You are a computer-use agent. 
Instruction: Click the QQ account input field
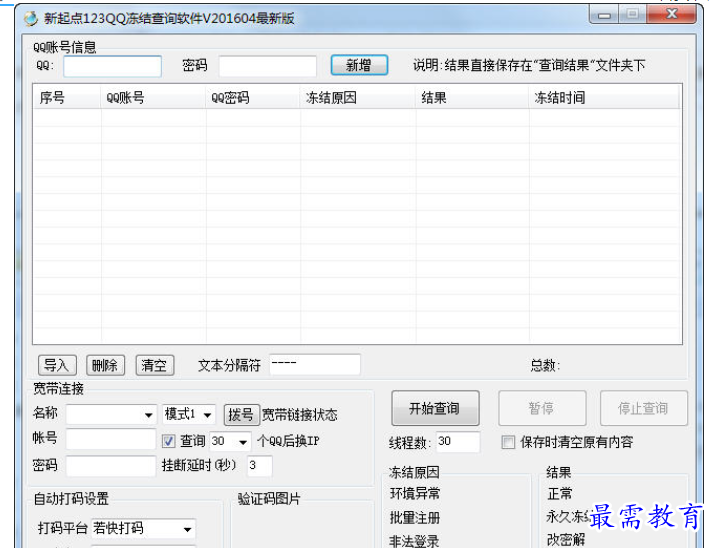pos(112,66)
